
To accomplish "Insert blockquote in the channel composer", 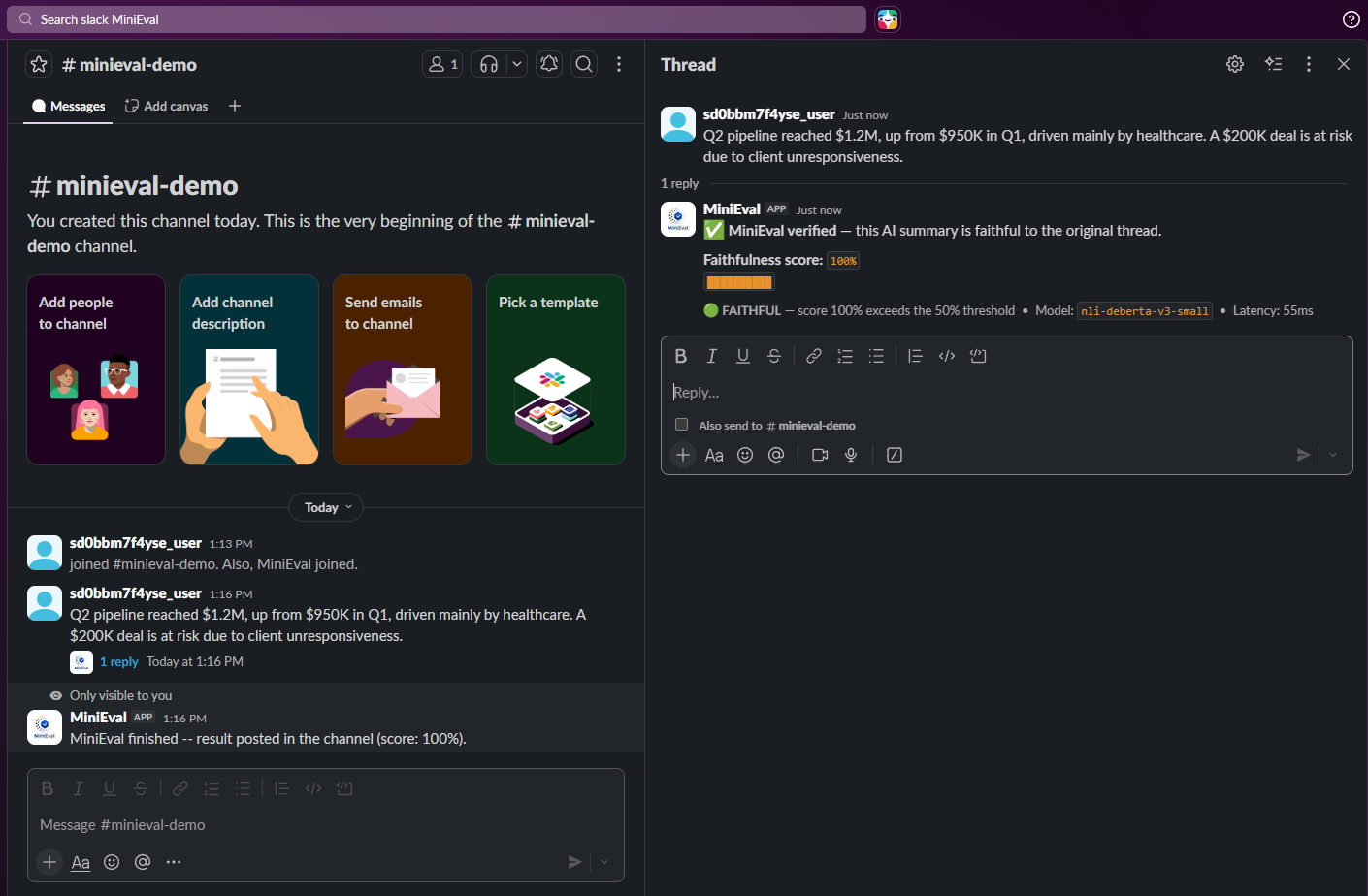I will pyautogui.click(x=282, y=788).
